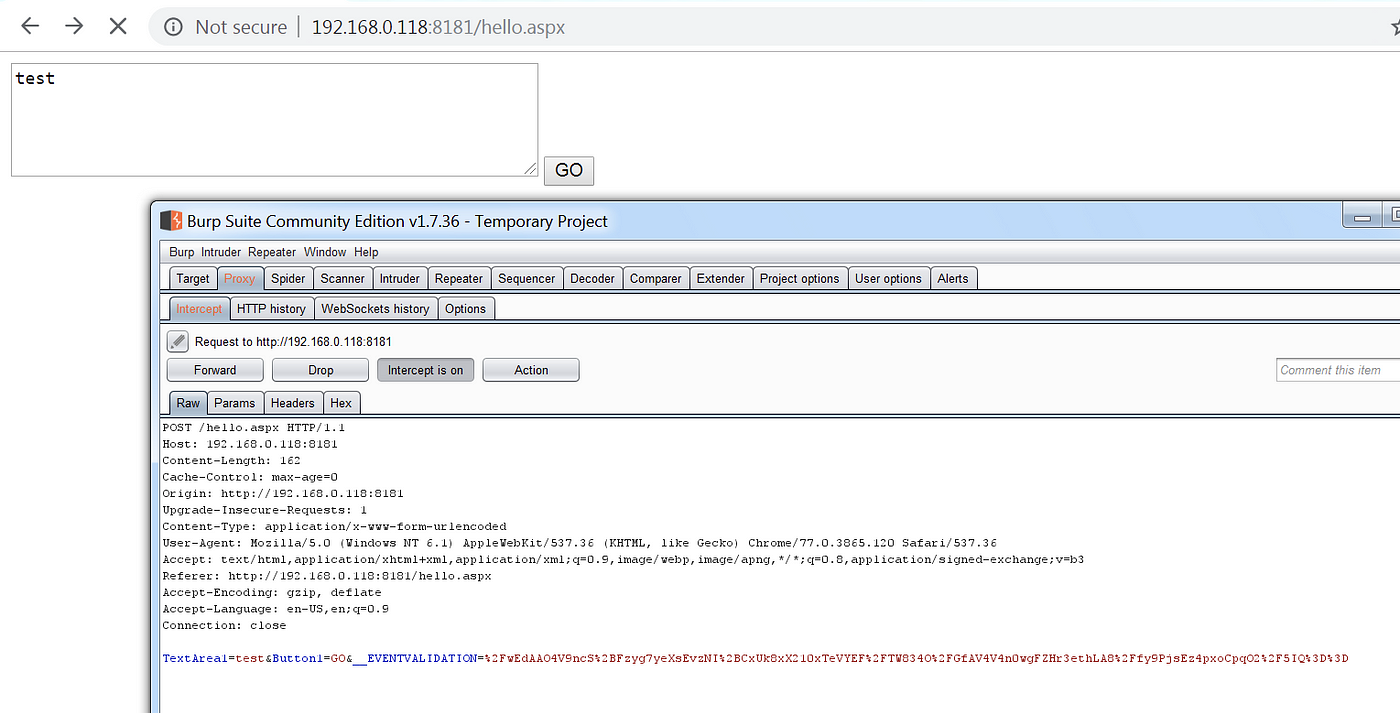Open the User options tab
The width and height of the screenshot is (1400, 713).
tap(888, 279)
